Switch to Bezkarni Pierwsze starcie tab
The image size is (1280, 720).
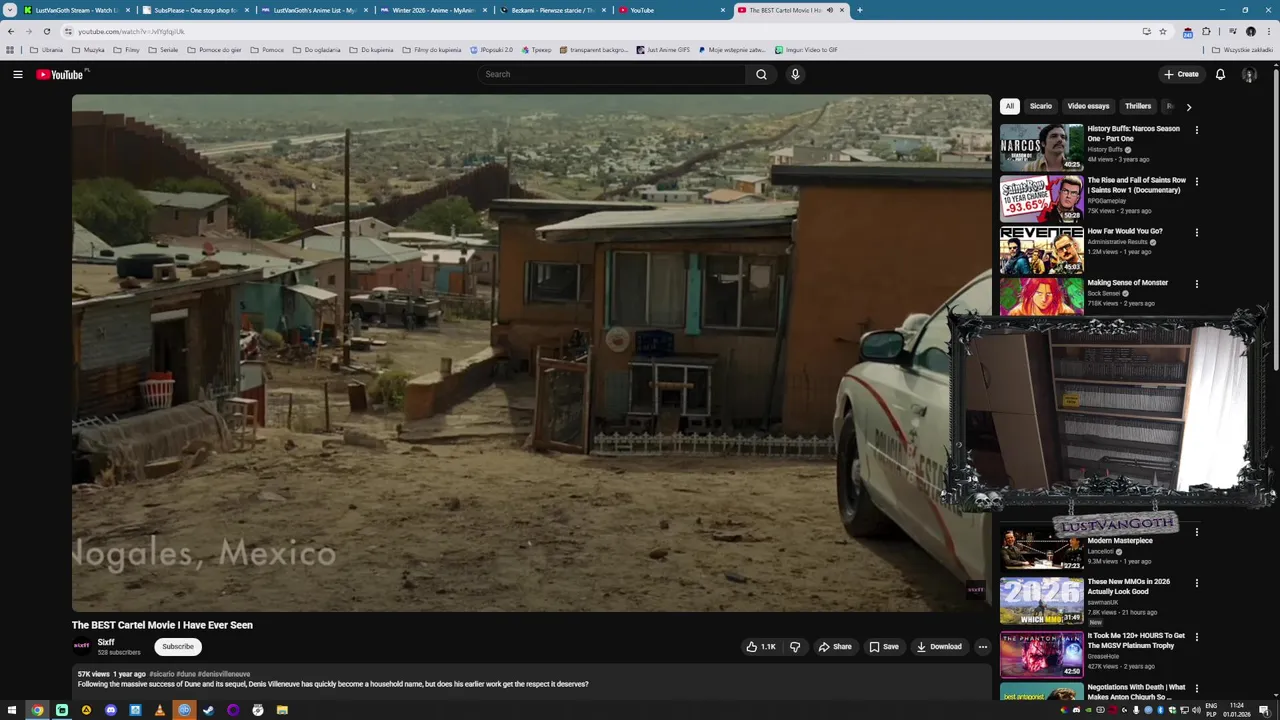click(553, 10)
